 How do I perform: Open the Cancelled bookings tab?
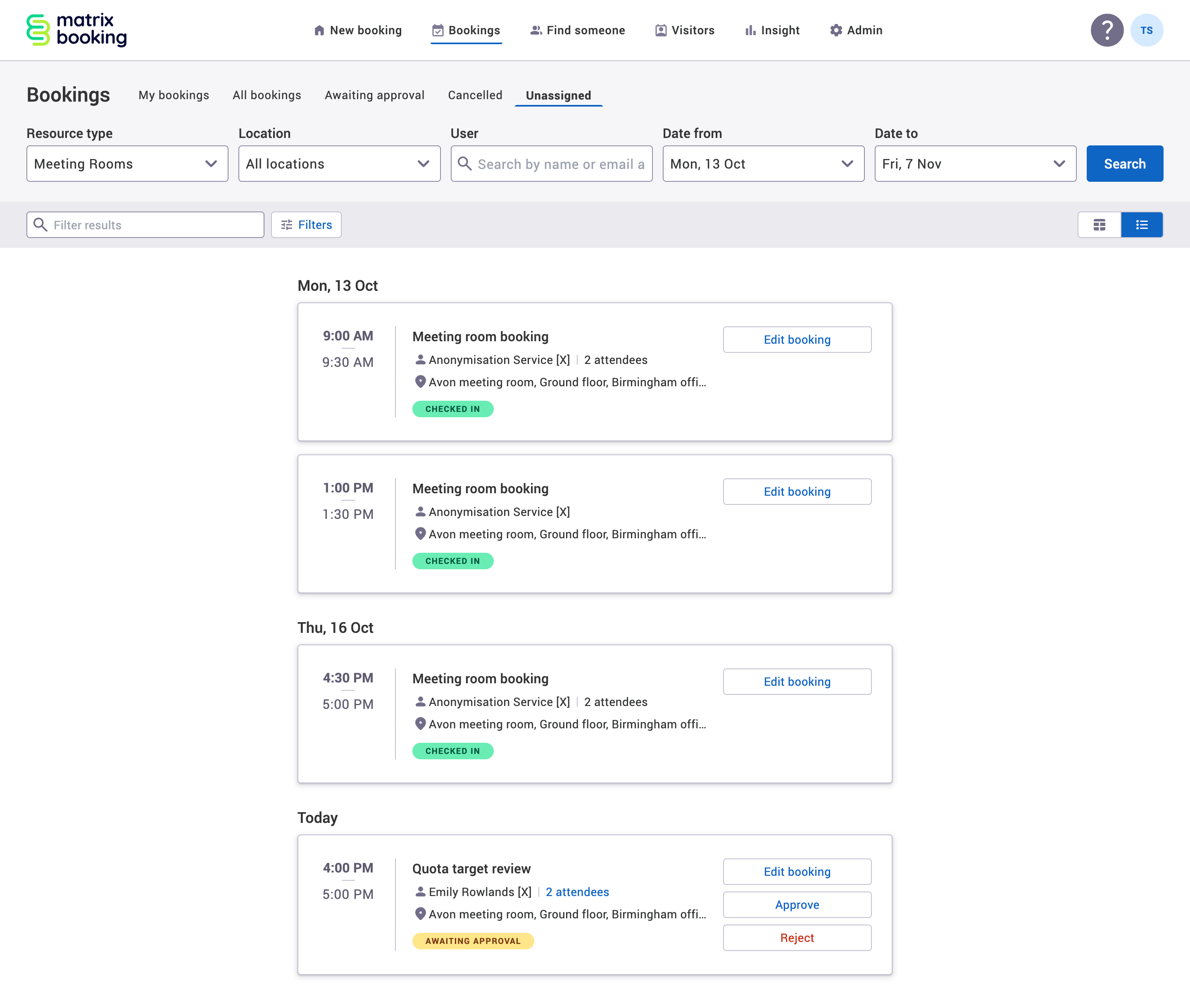tap(474, 95)
